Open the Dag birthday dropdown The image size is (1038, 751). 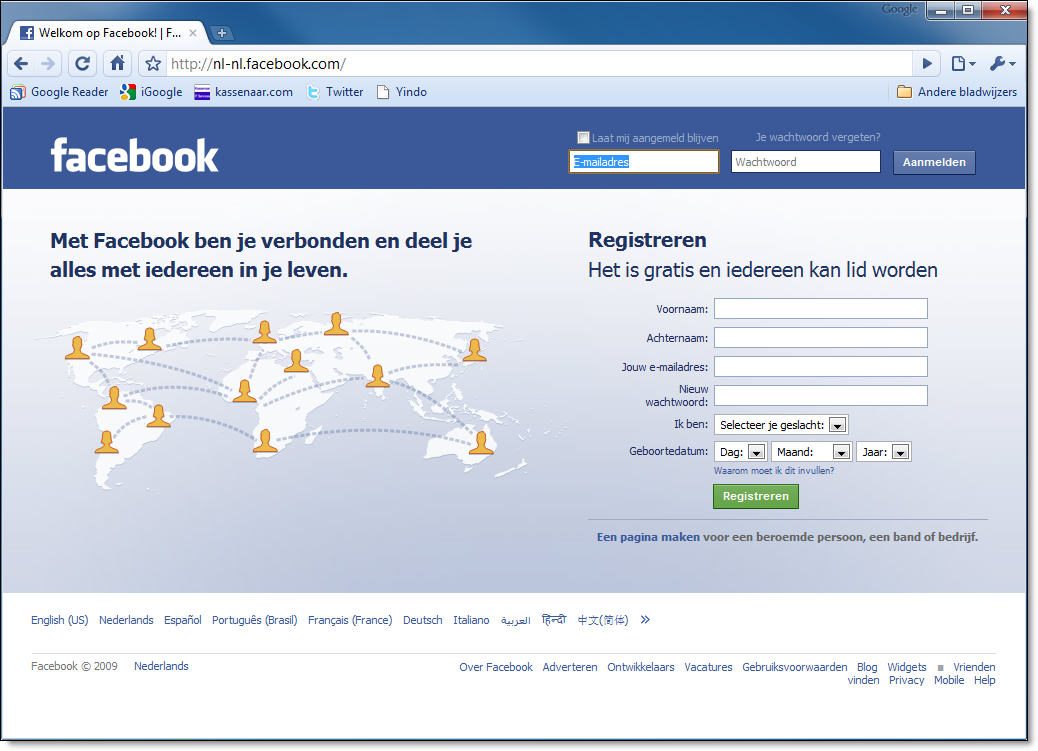pyautogui.click(x=741, y=452)
